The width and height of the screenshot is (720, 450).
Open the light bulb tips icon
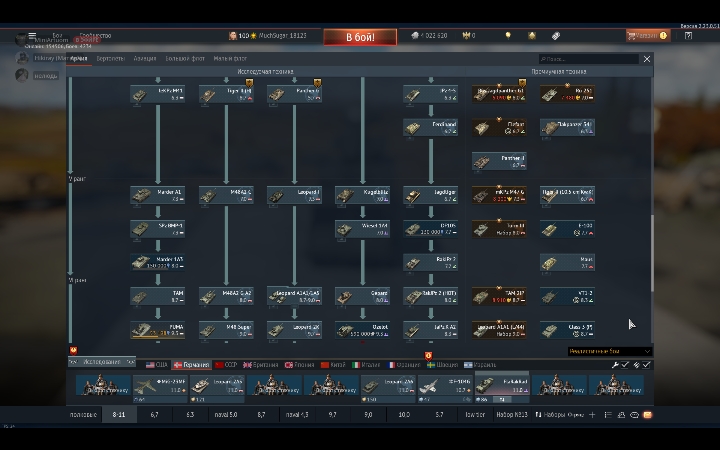pyautogui.click(x=508, y=35)
